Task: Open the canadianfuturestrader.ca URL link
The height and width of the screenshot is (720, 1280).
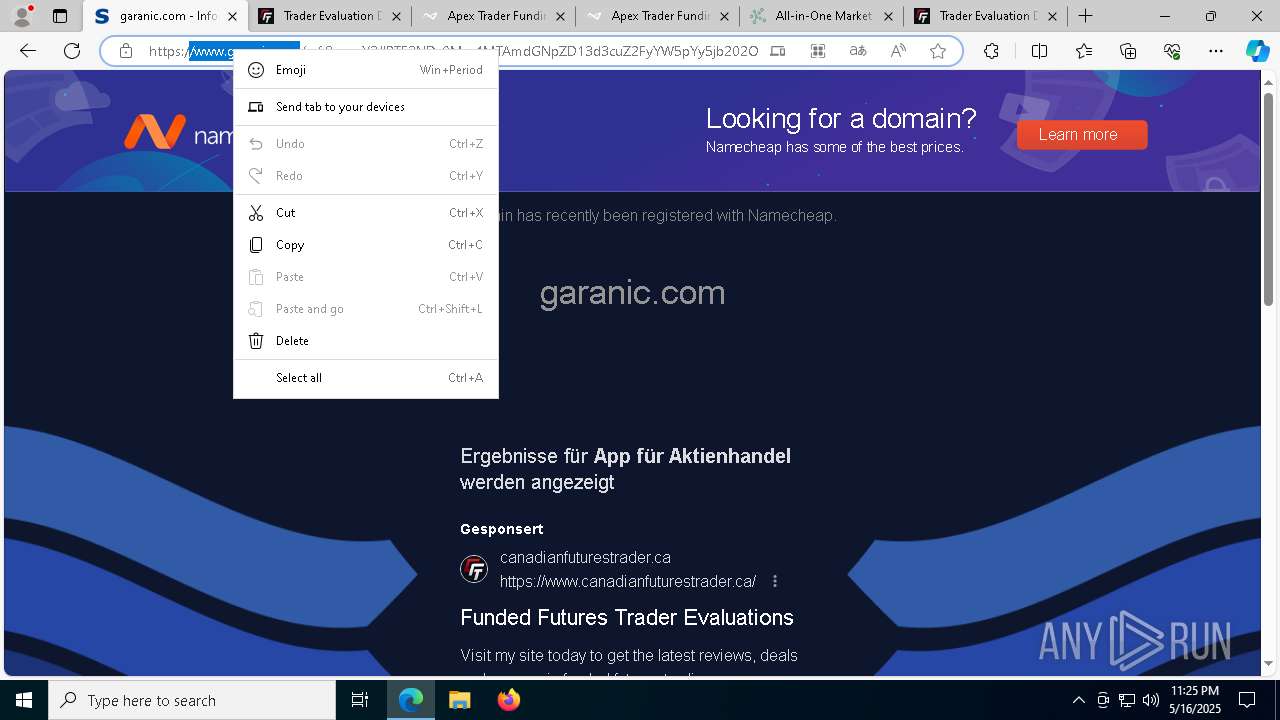Action: pos(628,581)
